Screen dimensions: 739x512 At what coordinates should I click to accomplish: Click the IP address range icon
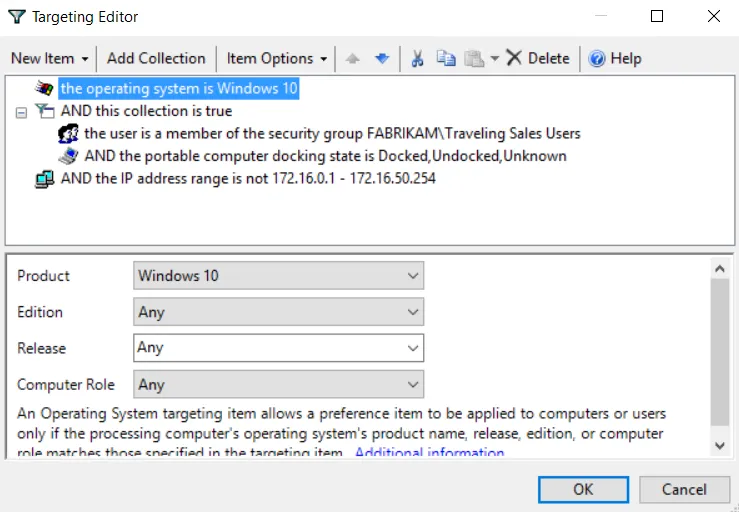point(45,179)
